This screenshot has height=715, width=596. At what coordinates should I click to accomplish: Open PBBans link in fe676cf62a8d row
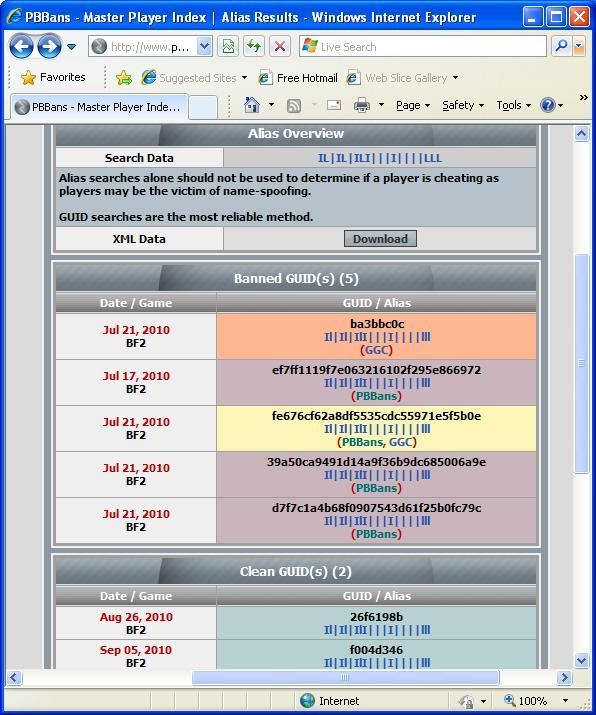tap(362, 442)
